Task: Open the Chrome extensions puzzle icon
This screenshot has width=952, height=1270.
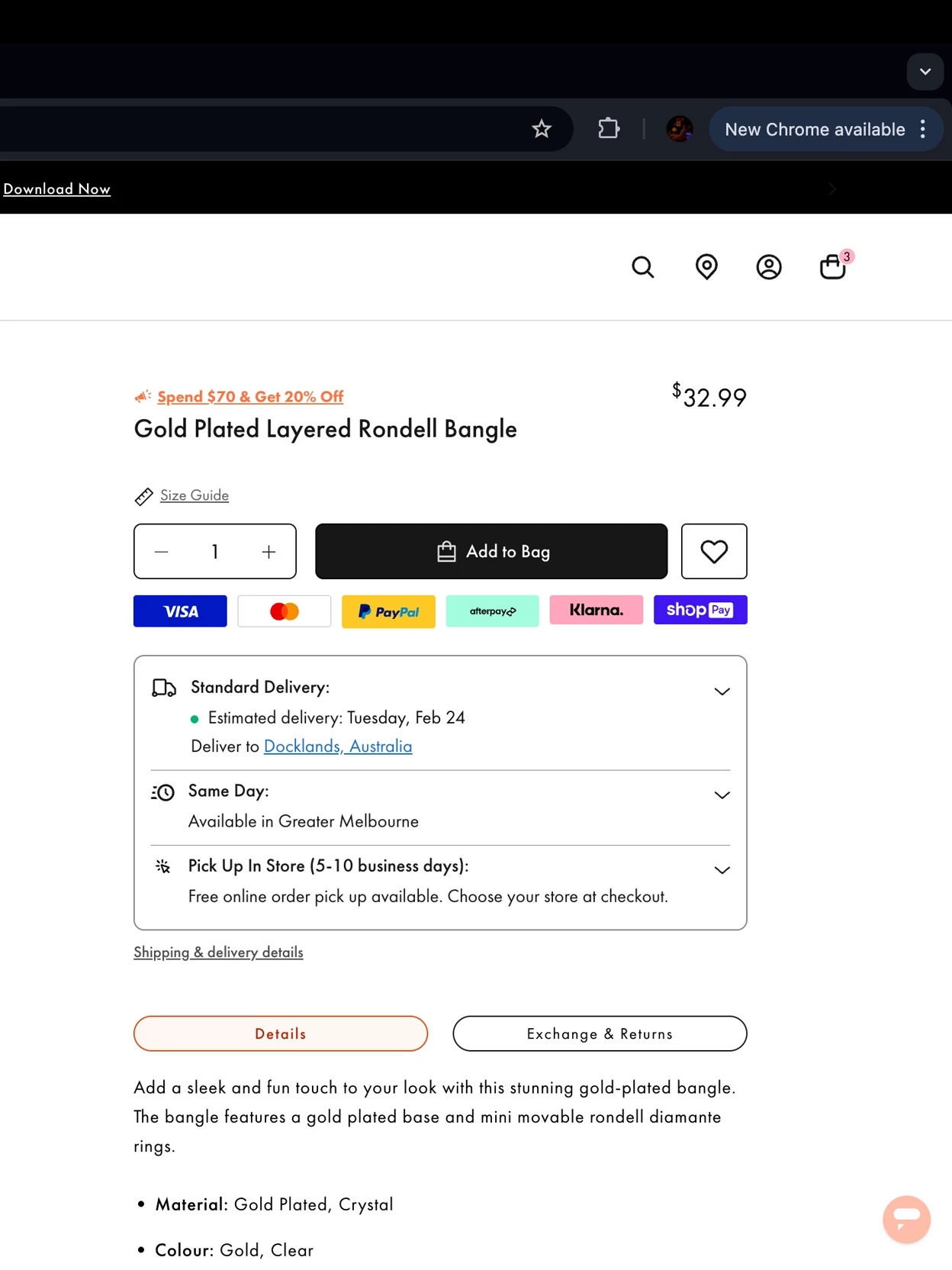Action: coord(609,128)
